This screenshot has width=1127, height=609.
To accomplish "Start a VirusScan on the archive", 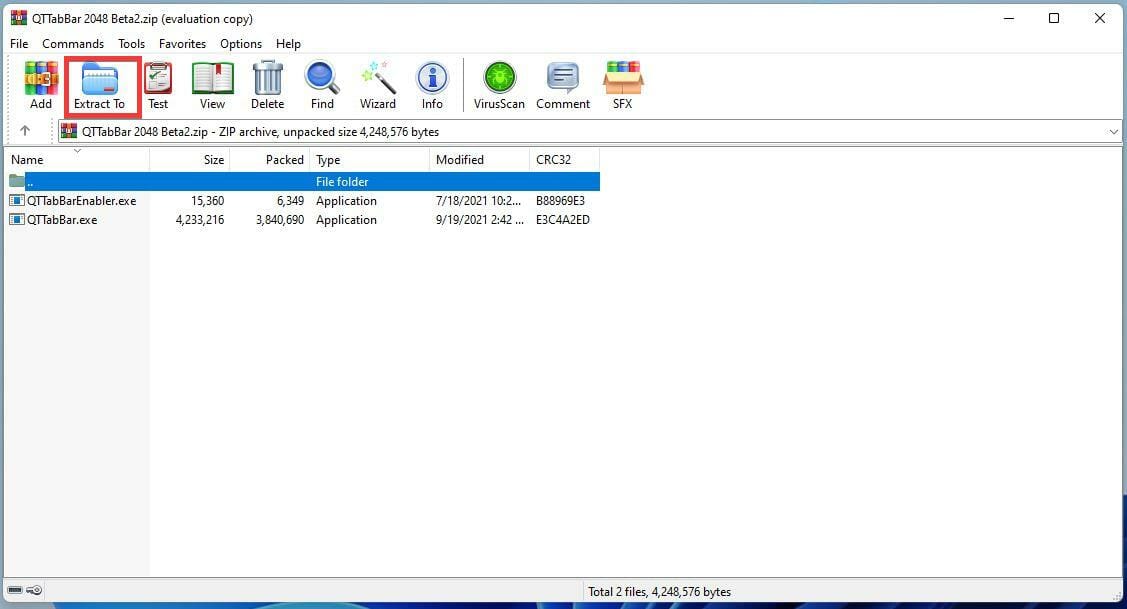I will tap(498, 84).
